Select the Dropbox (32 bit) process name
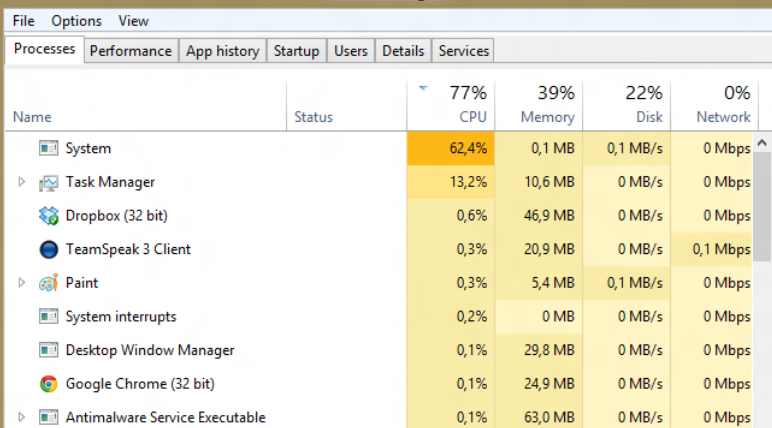This screenshot has width=772, height=428. tap(116, 216)
